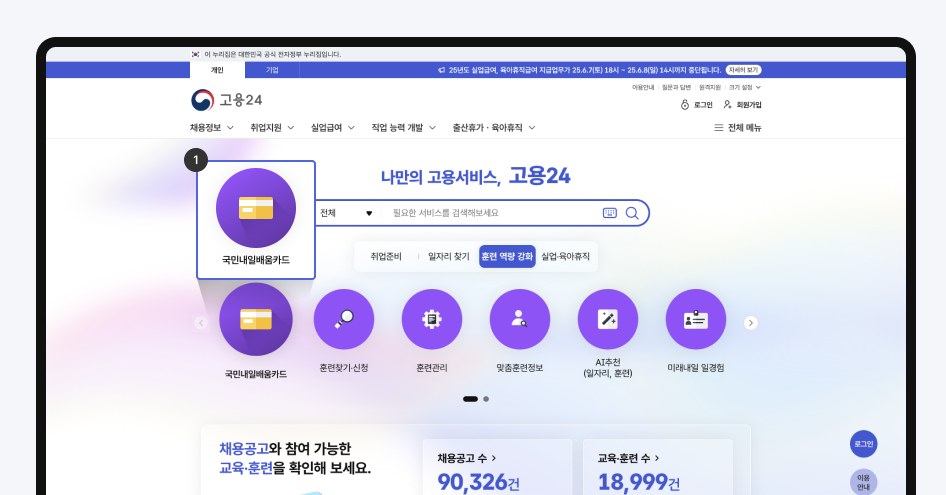
Task: Open the 미래내일 일경험 ID card icon
Action: pos(696,319)
